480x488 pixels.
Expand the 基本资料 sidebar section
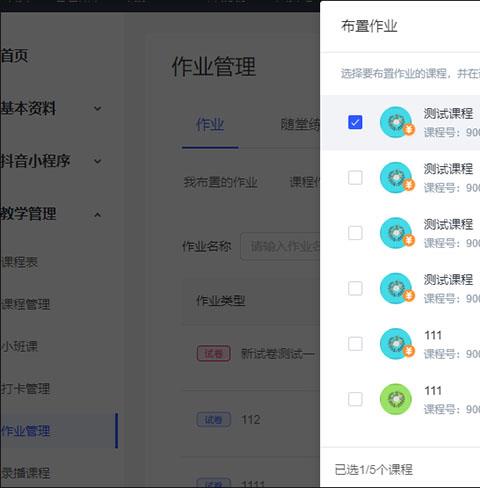[97, 108]
